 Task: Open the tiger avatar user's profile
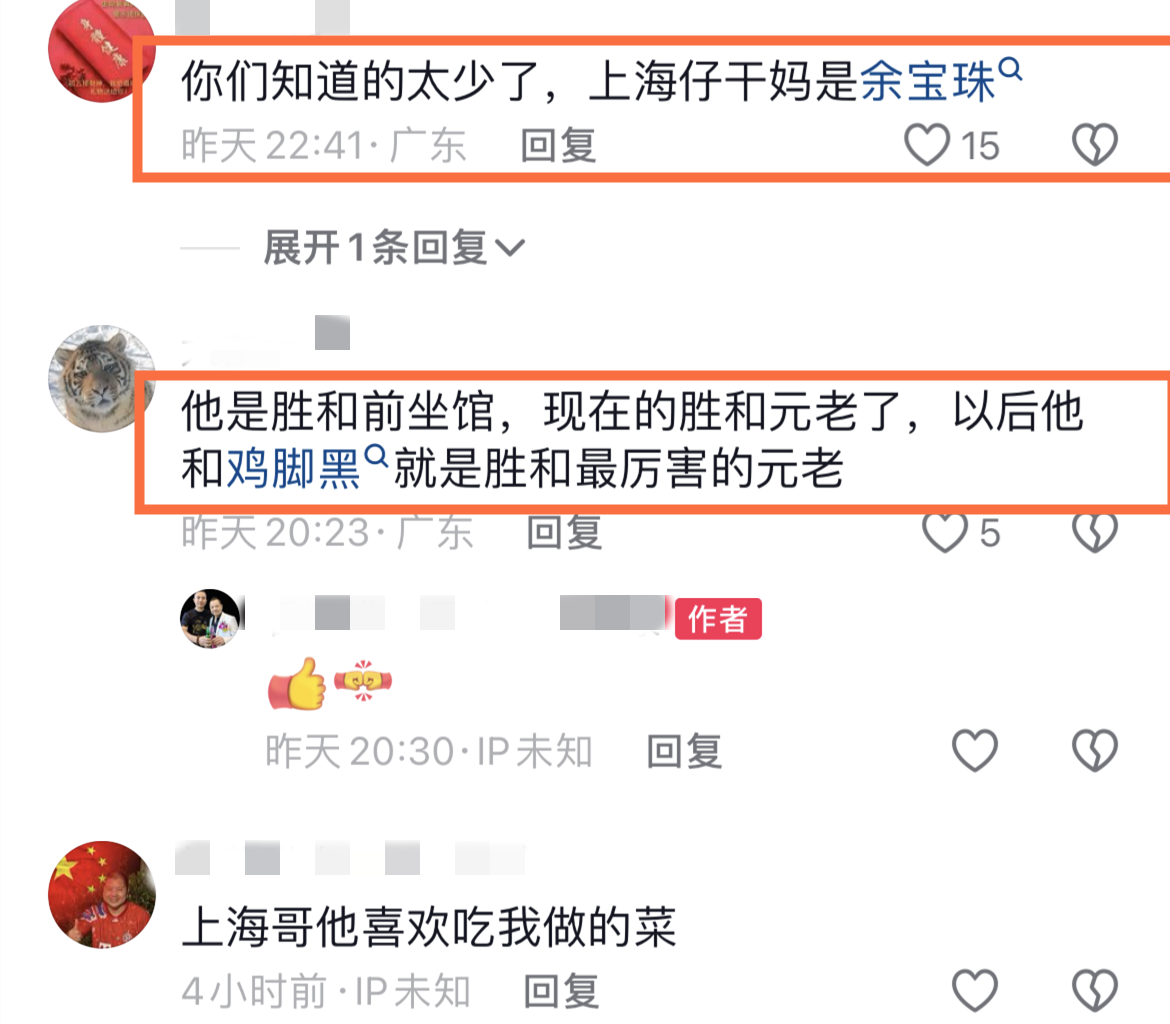(101, 378)
